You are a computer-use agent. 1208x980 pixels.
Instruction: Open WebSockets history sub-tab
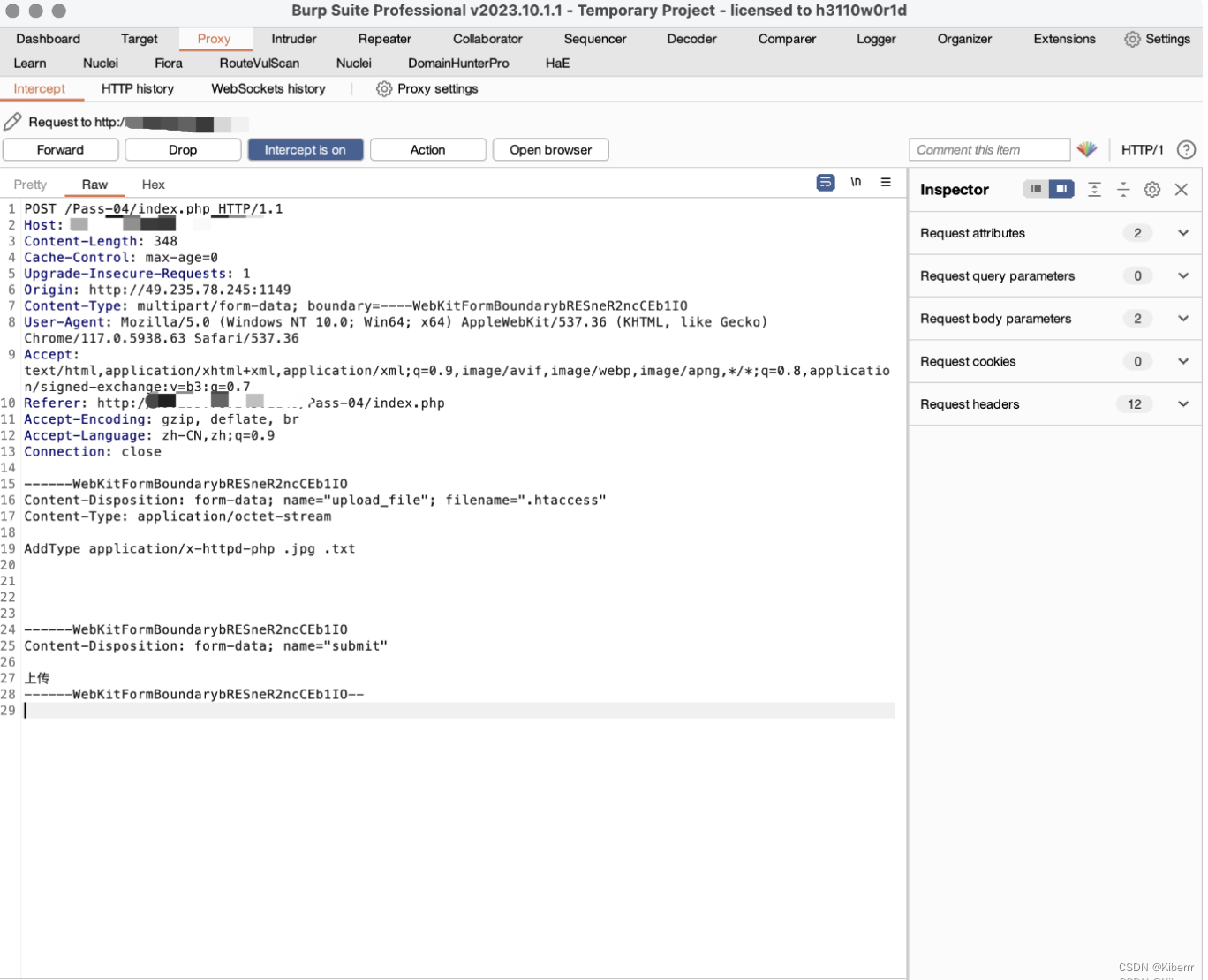(x=269, y=89)
